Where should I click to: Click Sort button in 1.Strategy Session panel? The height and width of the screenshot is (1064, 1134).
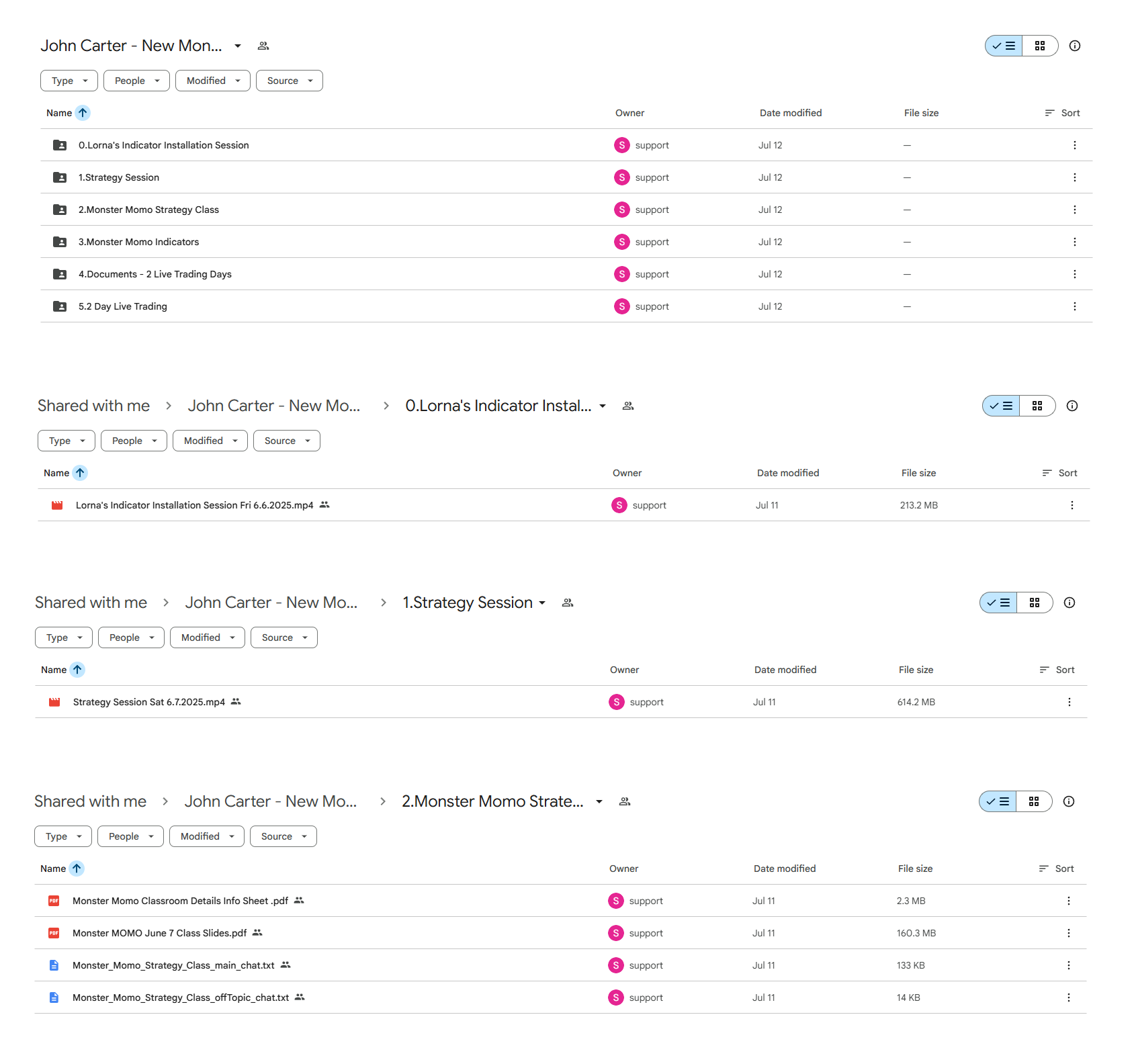pos(1057,670)
